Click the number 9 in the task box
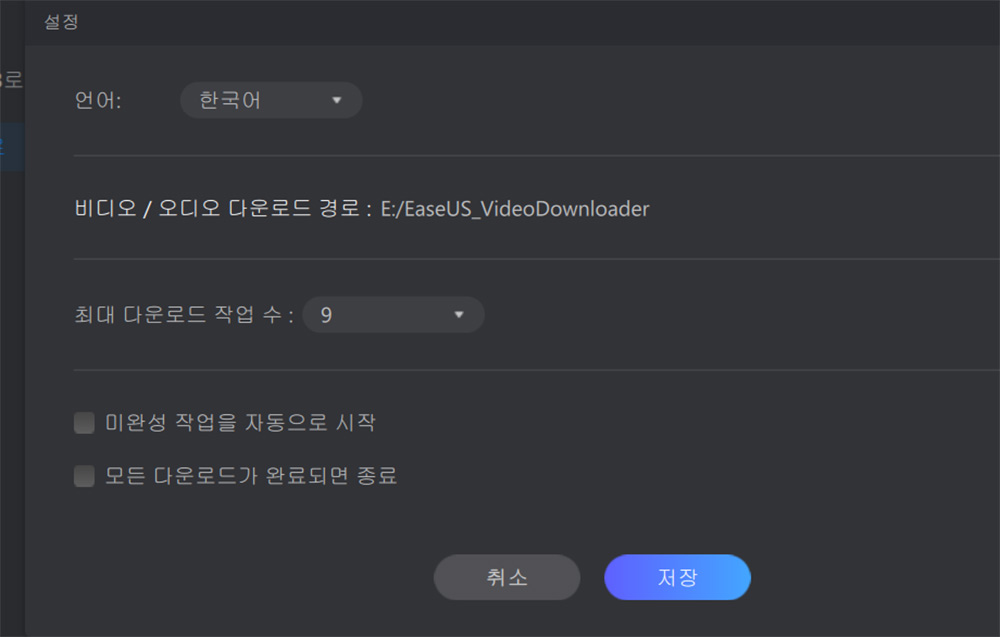 (x=326, y=315)
